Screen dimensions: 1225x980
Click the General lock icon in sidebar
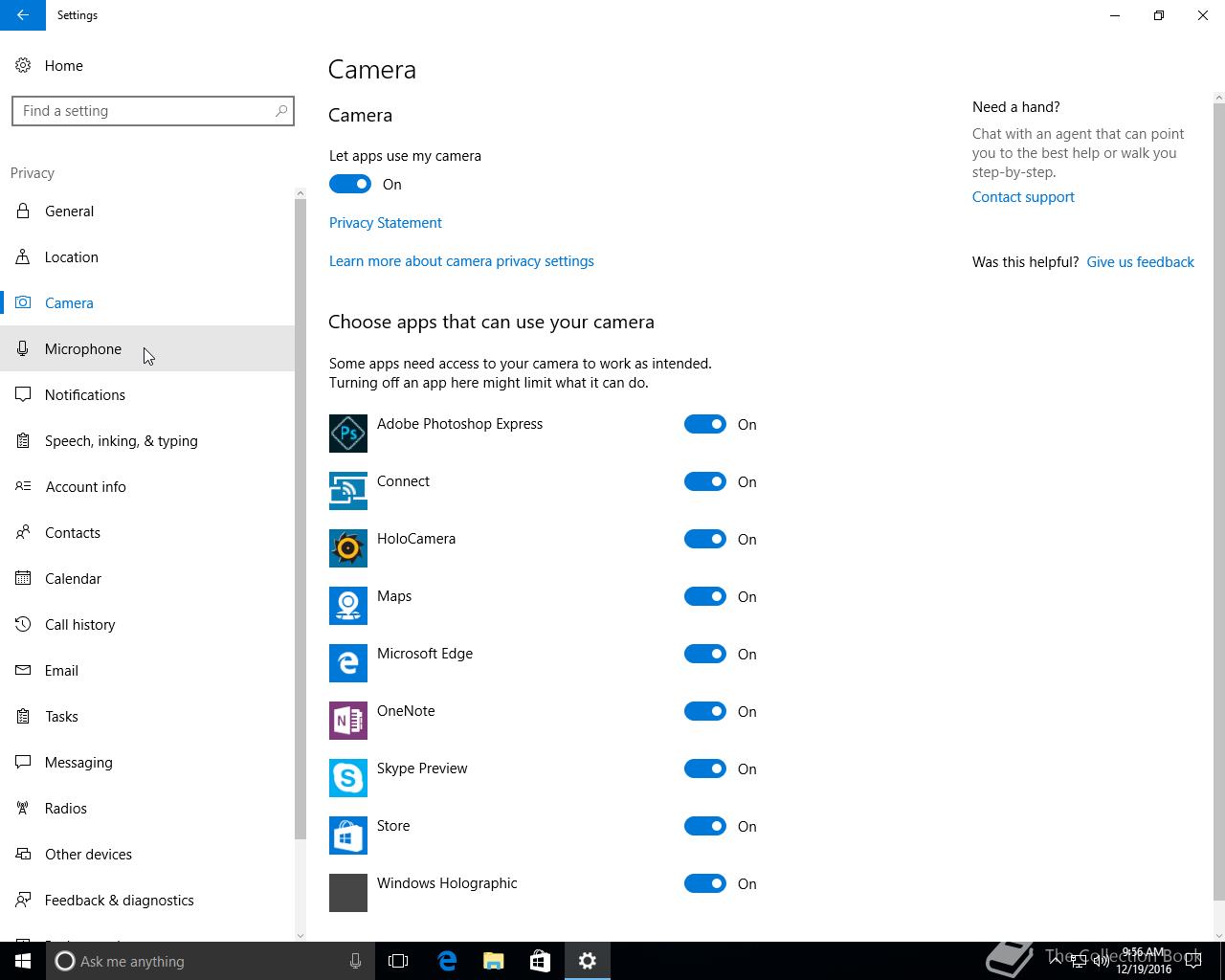coord(23,211)
